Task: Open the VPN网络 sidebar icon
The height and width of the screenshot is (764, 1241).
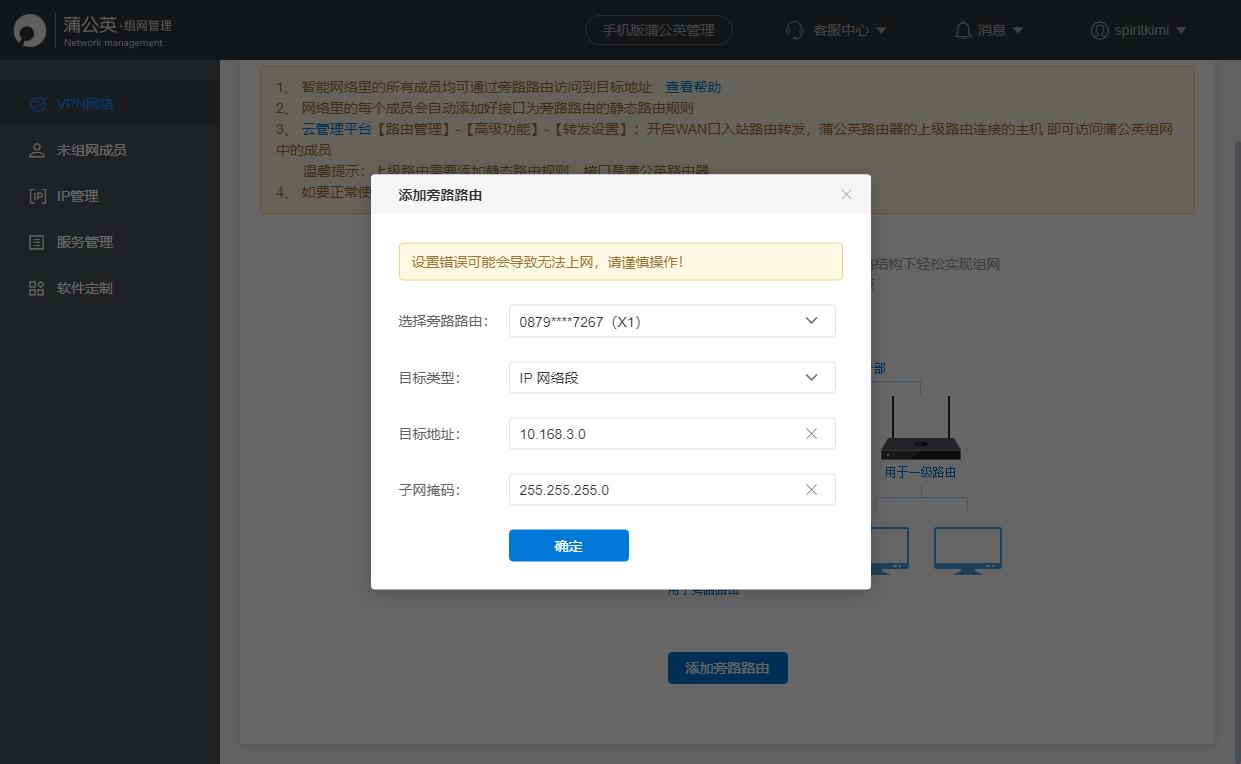Action: click(37, 104)
